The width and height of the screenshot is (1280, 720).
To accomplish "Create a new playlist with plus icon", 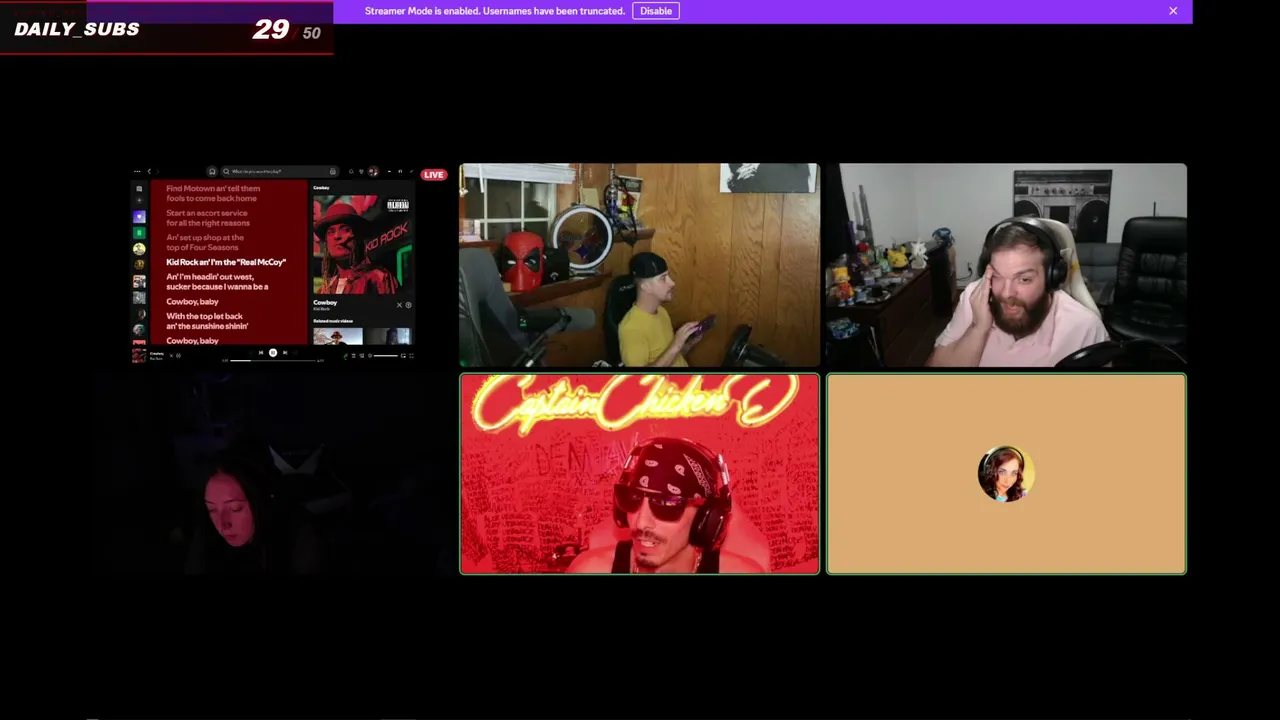I will coord(139,201).
